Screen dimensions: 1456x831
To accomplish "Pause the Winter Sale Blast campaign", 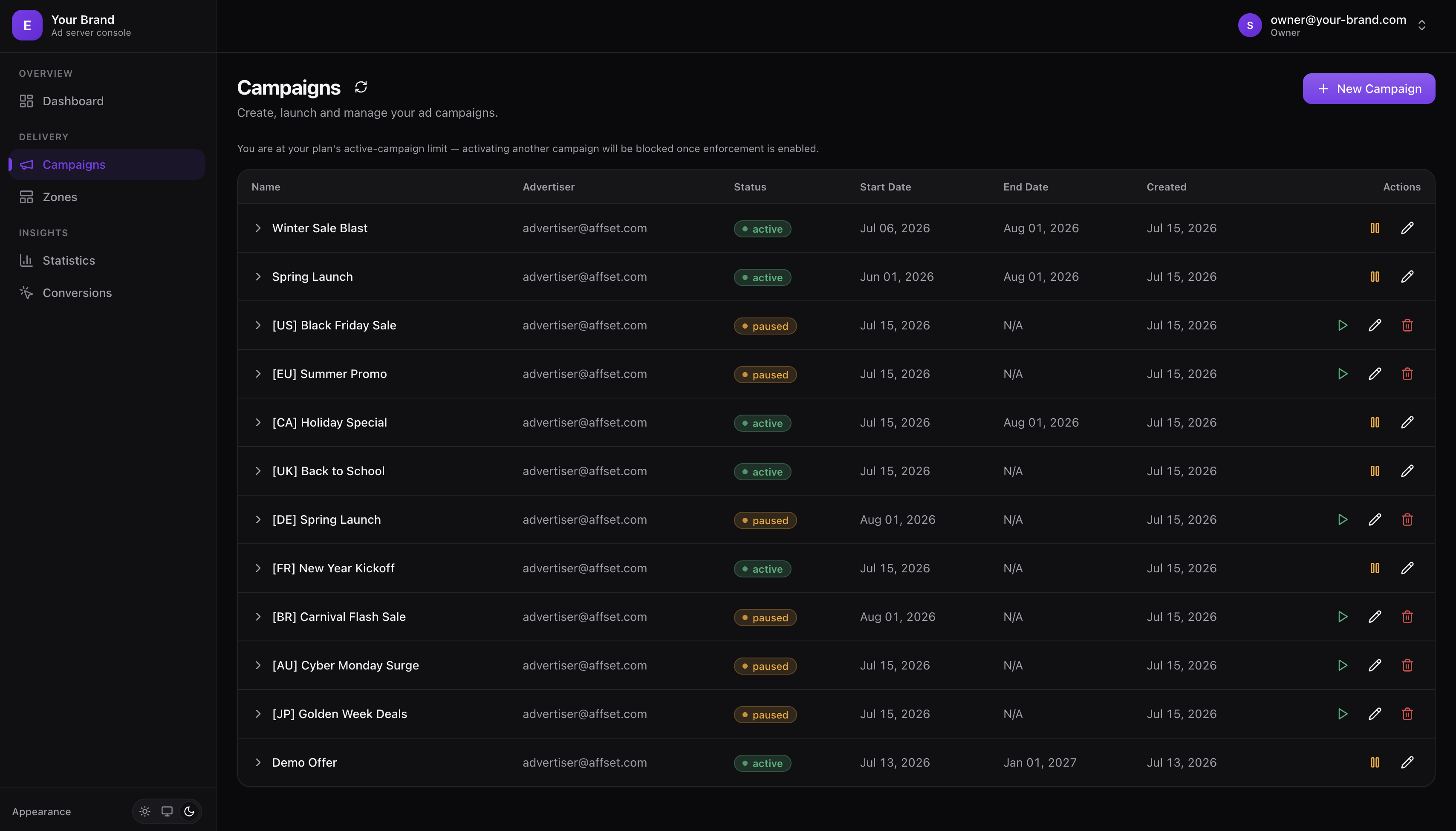I will tap(1375, 228).
